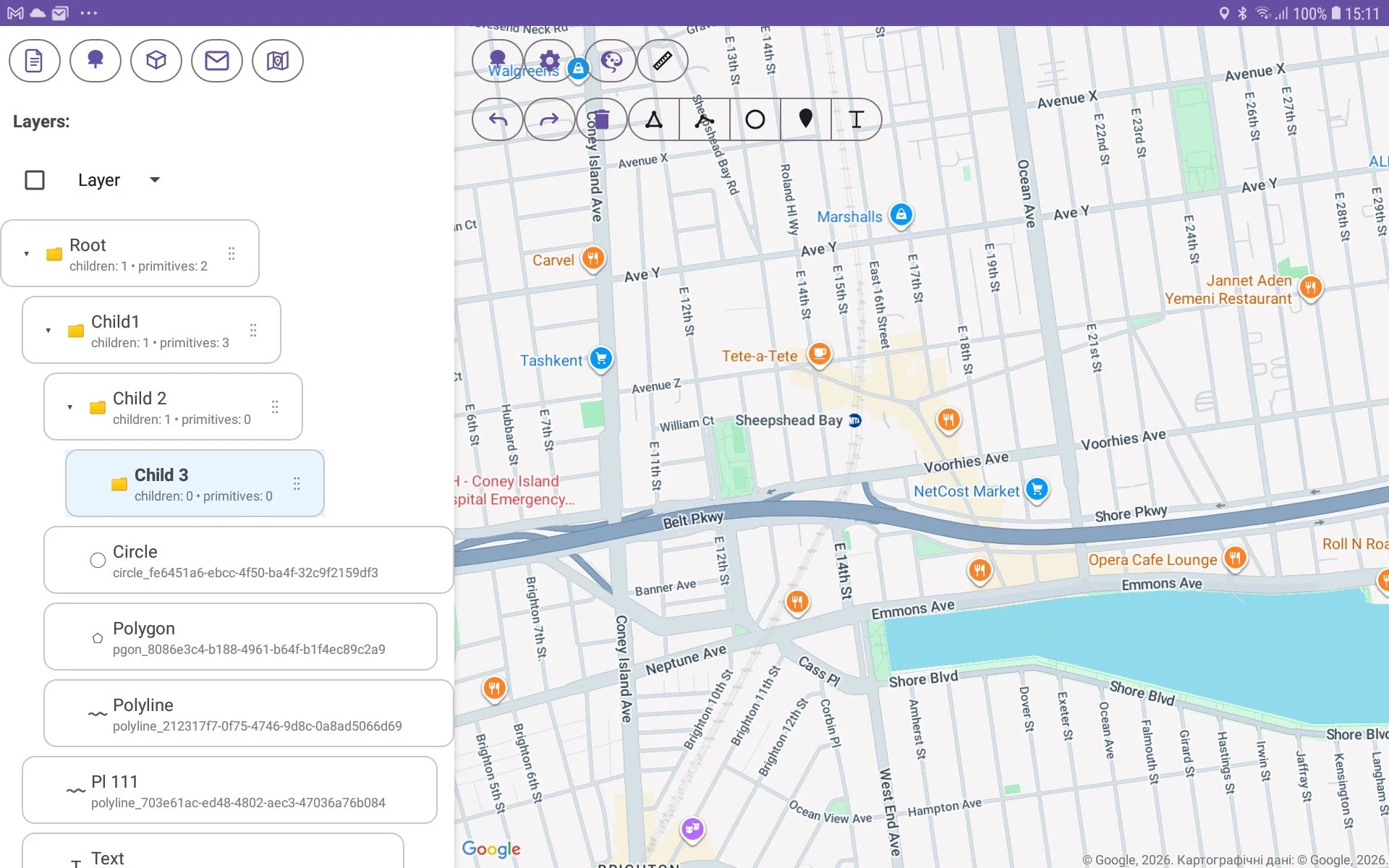Select the polygon drawing tool
The width and height of the screenshot is (1389, 868).
[654, 119]
